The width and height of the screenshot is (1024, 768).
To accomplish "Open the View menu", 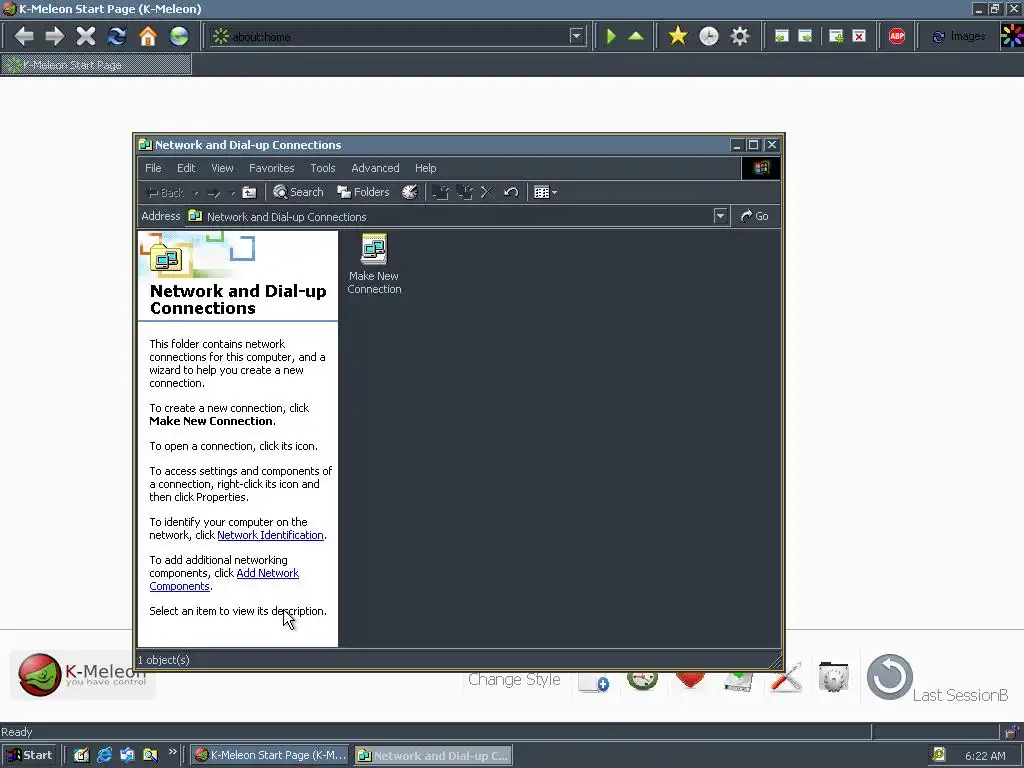I will point(222,168).
